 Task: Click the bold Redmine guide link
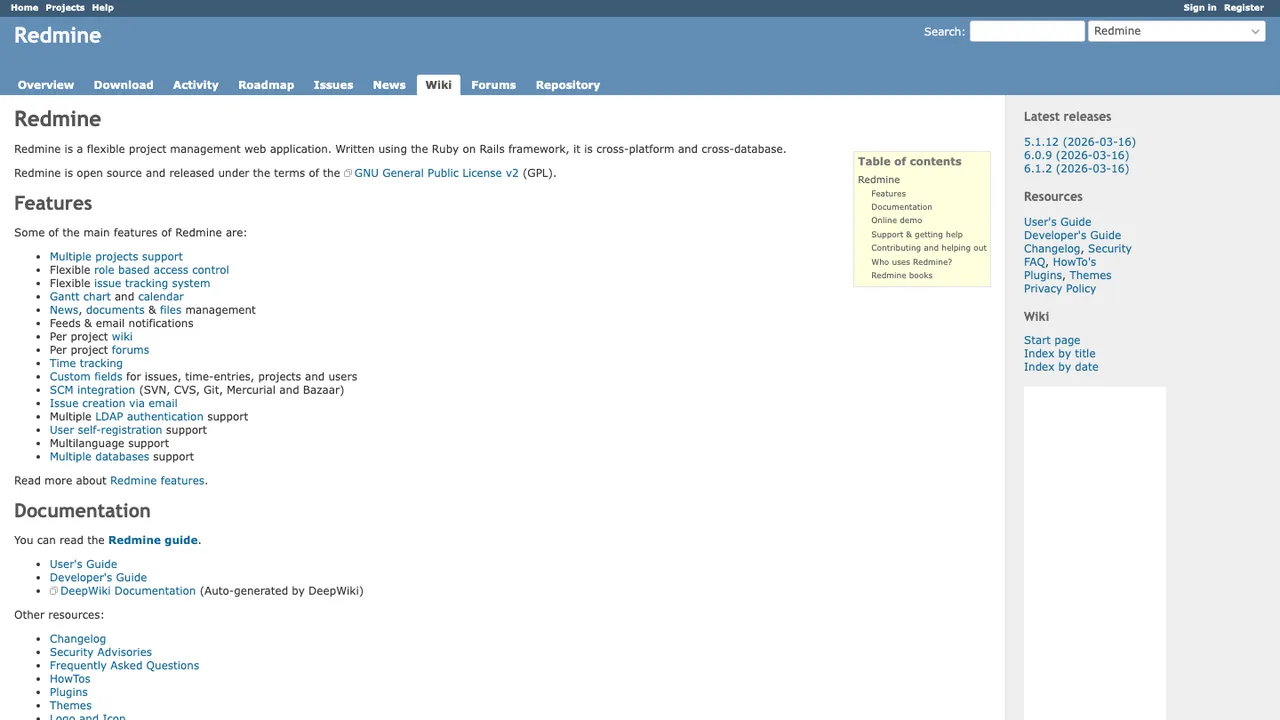153,540
